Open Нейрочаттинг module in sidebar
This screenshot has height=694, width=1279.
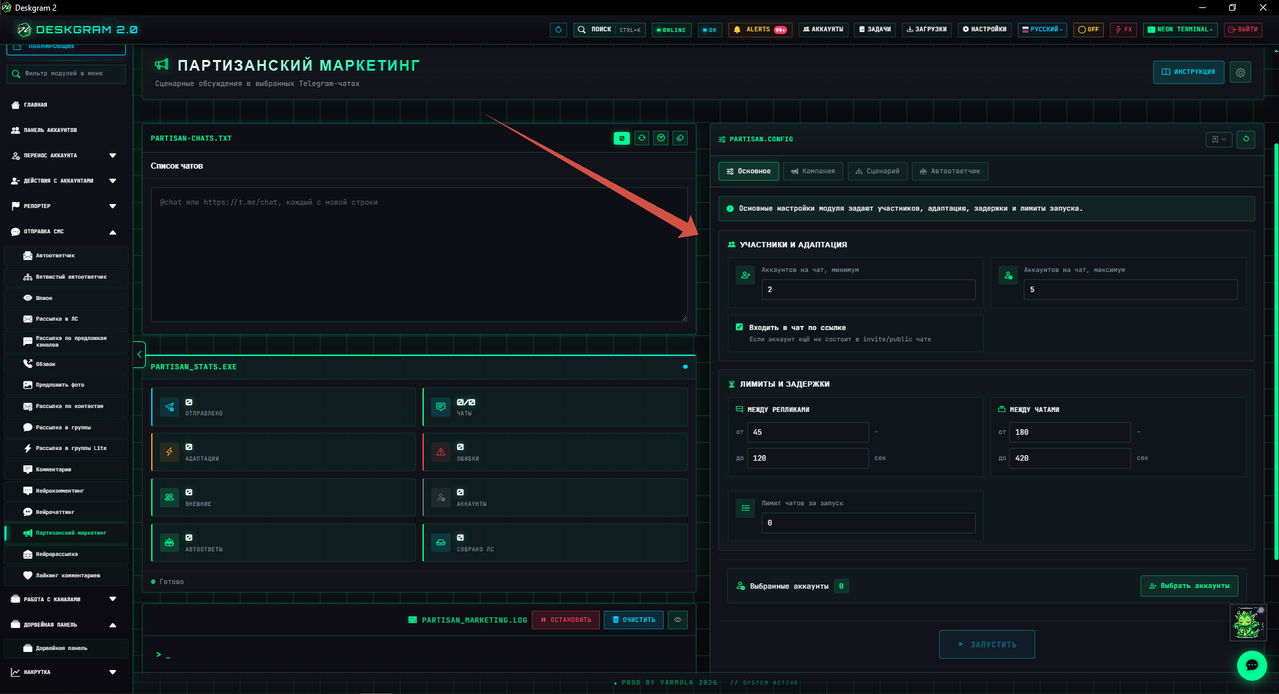(66, 512)
